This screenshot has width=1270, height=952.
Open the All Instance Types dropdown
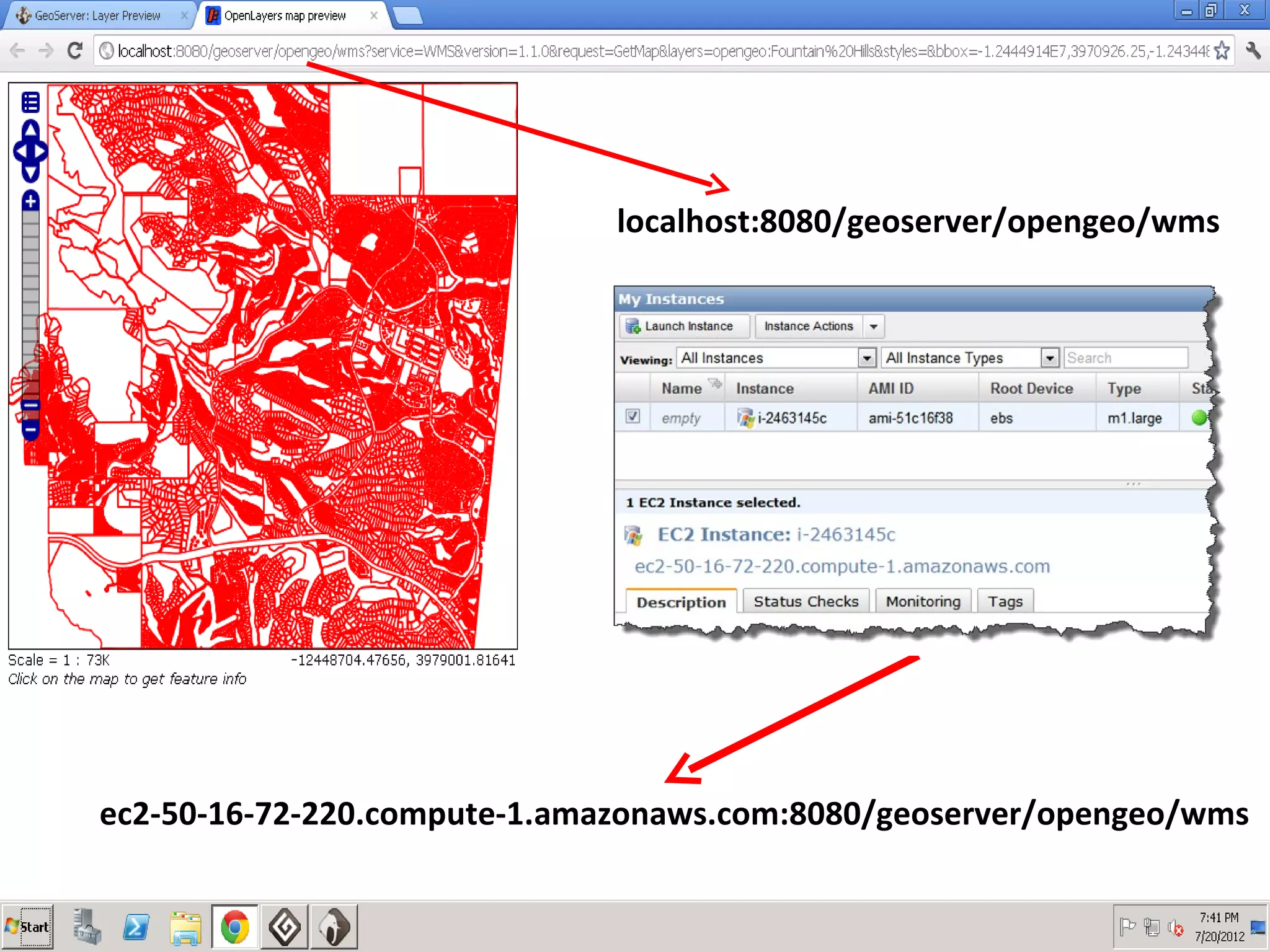(x=970, y=358)
